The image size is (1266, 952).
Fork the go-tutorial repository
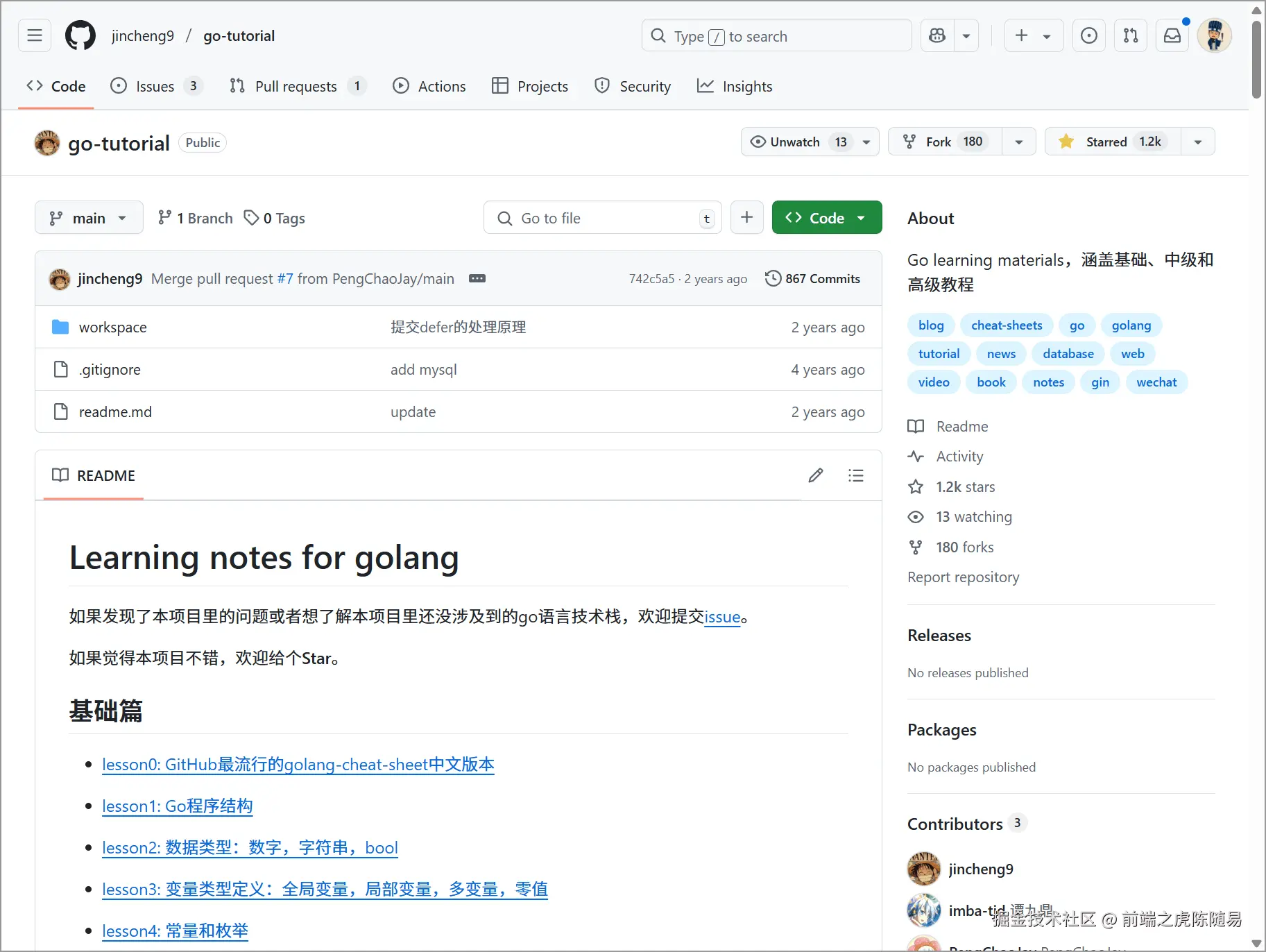(945, 142)
